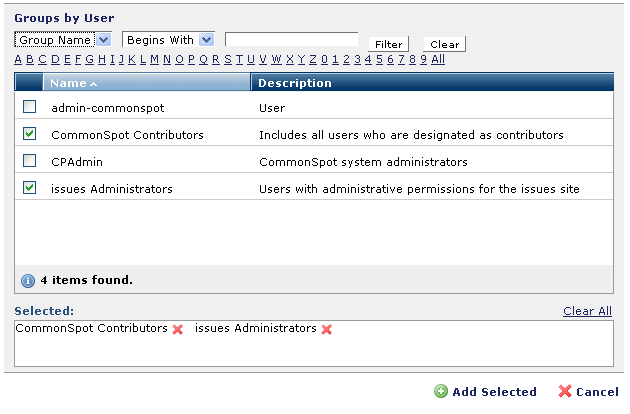Check the CPAdmin checkbox

click(29, 161)
